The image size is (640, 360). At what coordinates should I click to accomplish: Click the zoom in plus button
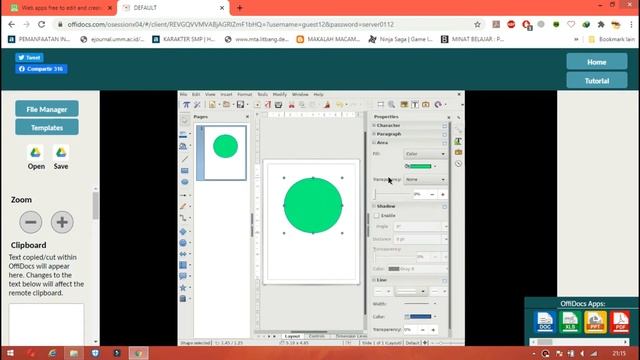[62, 222]
